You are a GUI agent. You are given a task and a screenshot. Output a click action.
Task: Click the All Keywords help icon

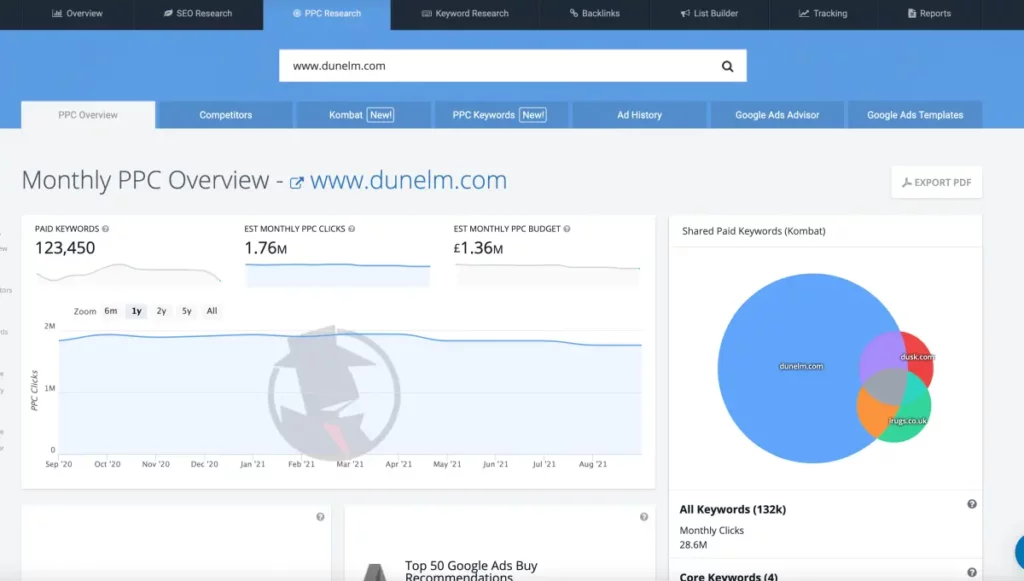click(972, 504)
